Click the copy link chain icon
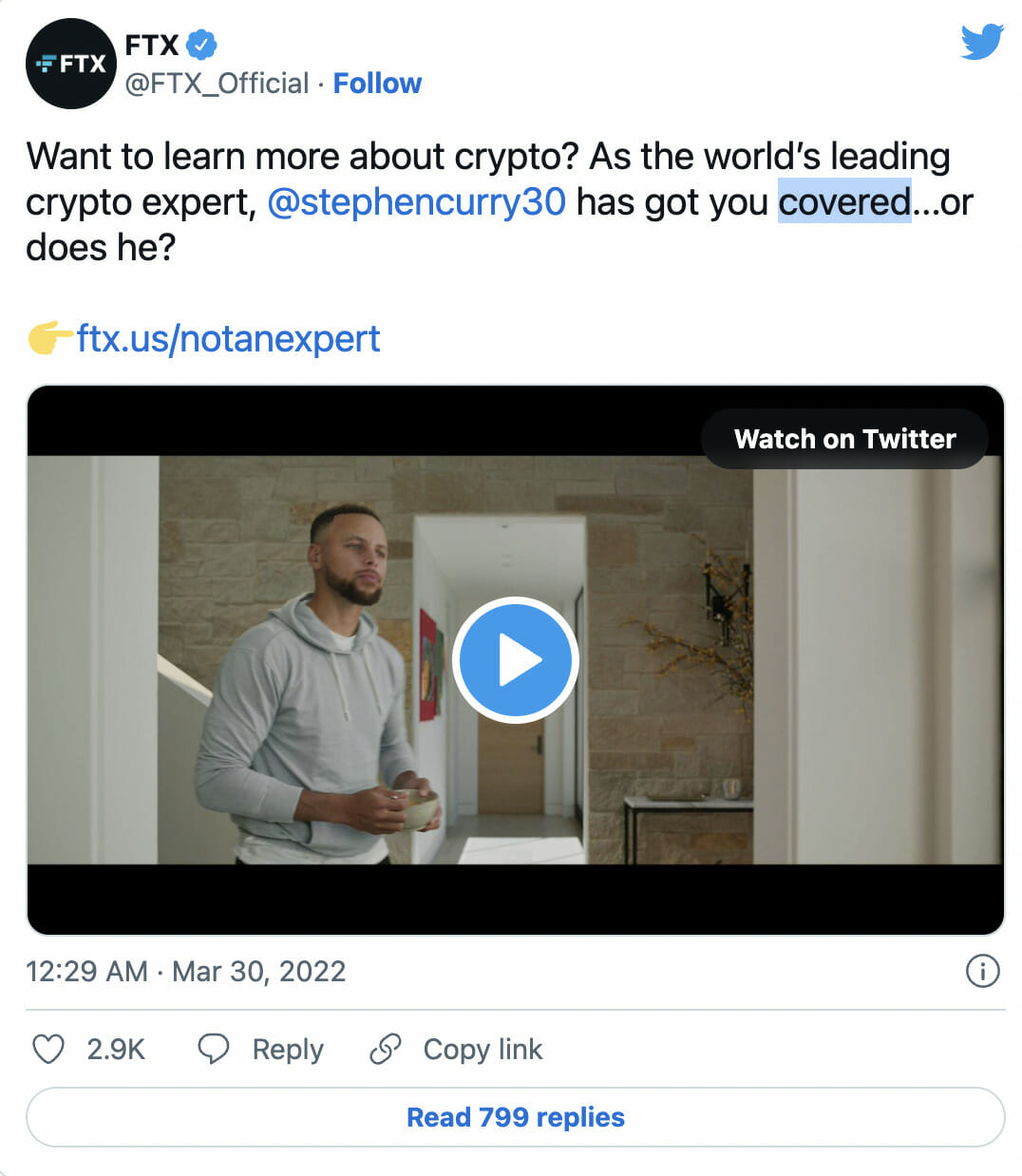The image size is (1022, 1176). [x=386, y=1049]
